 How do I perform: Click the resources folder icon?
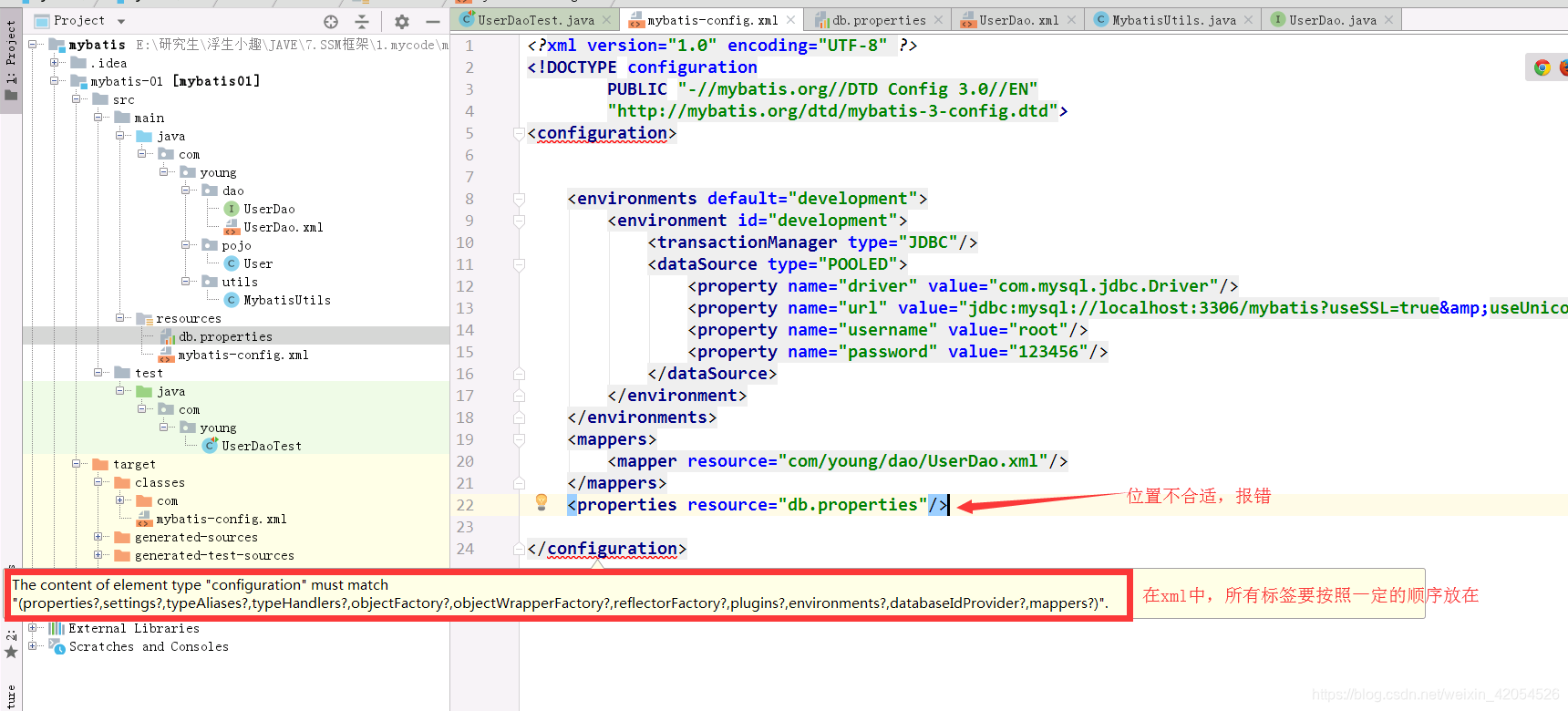click(144, 318)
